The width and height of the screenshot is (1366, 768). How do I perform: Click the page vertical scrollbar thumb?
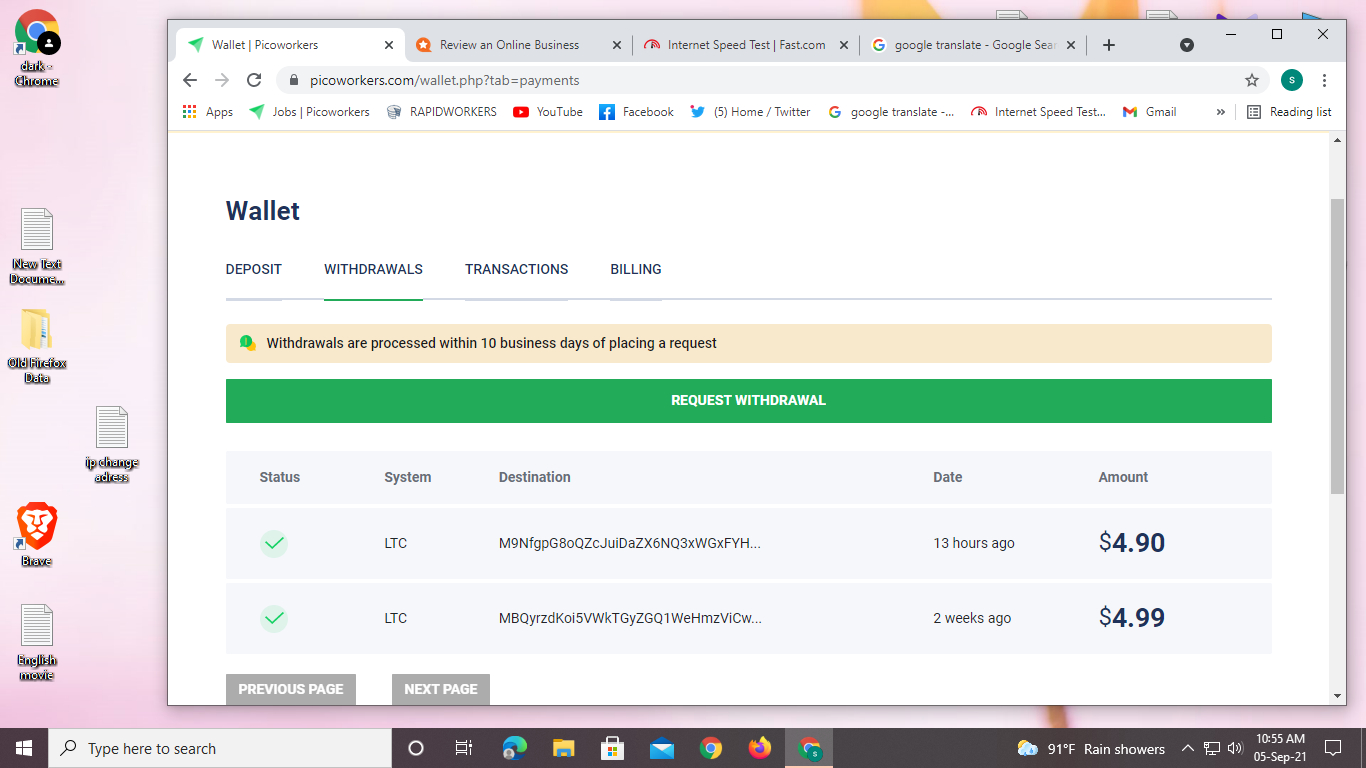[x=1338, y=345]
